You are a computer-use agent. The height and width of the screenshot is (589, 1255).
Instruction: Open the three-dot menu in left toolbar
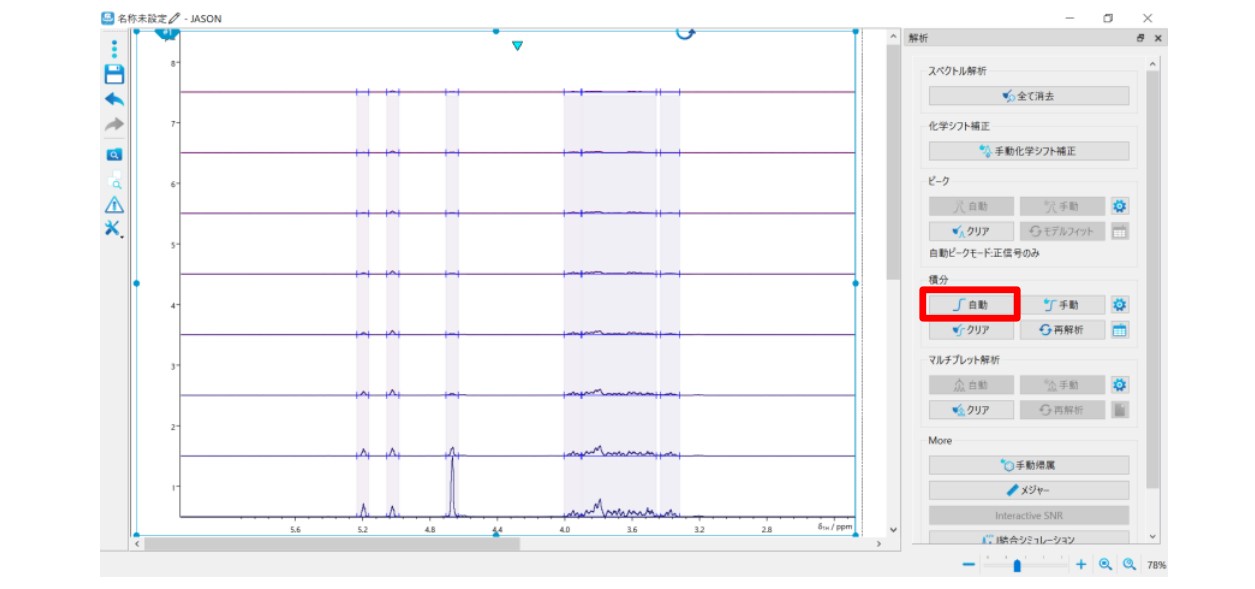pos(114,49)
